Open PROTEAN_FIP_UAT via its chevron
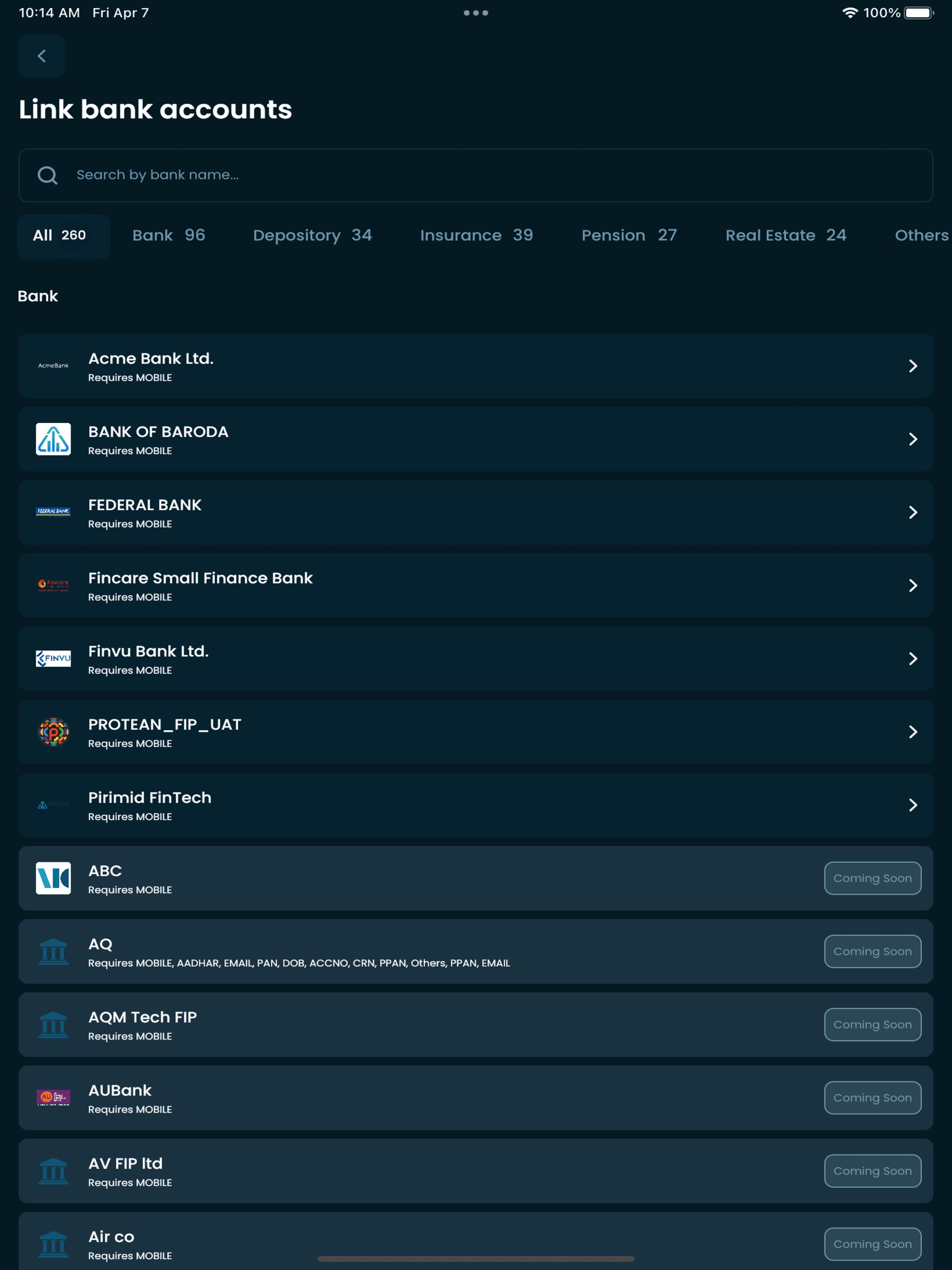Screen dimensions: 952x1270 (913, 732)
